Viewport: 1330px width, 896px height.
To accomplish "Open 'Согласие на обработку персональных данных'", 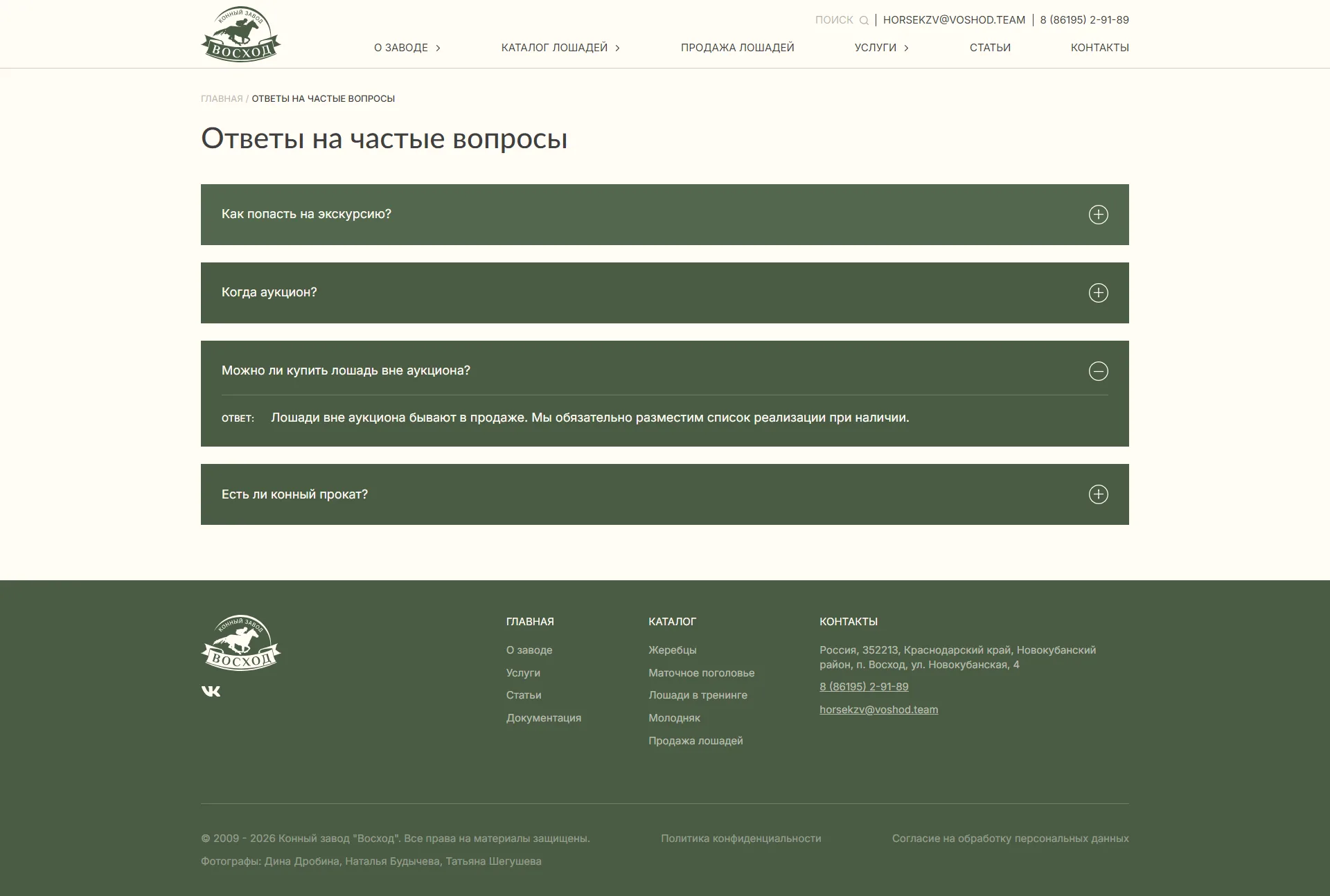I will point(1010,839).
